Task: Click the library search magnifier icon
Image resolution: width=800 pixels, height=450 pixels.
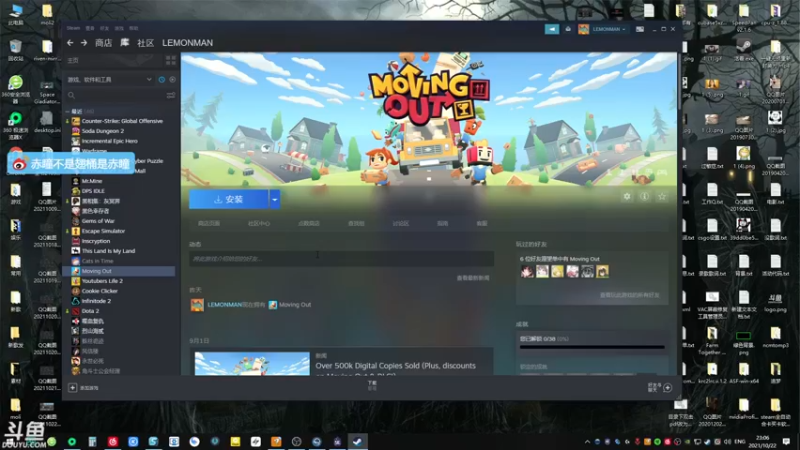Action: (71, 95)
